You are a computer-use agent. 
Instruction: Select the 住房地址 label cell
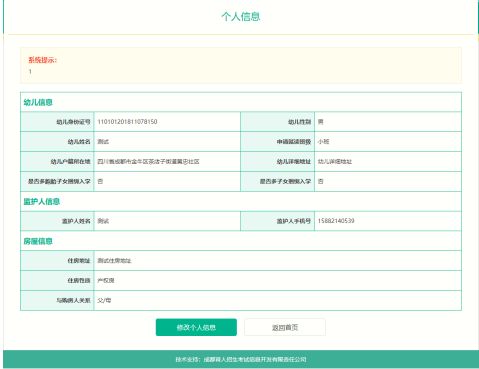[57, 261]
